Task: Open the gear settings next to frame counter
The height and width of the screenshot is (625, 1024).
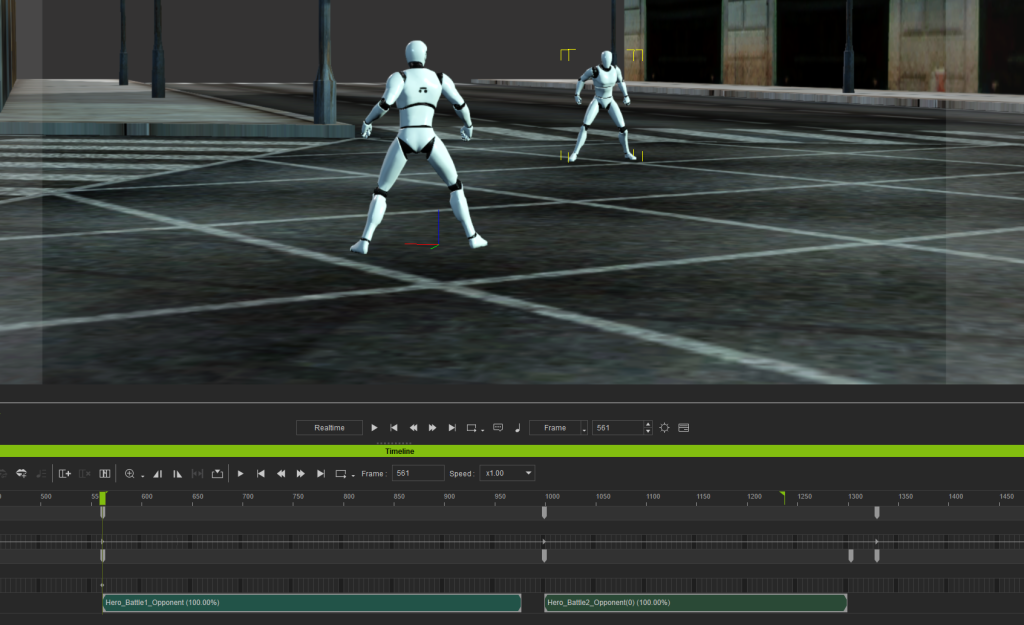Action: pyautogui.click(x=664, y=428)
